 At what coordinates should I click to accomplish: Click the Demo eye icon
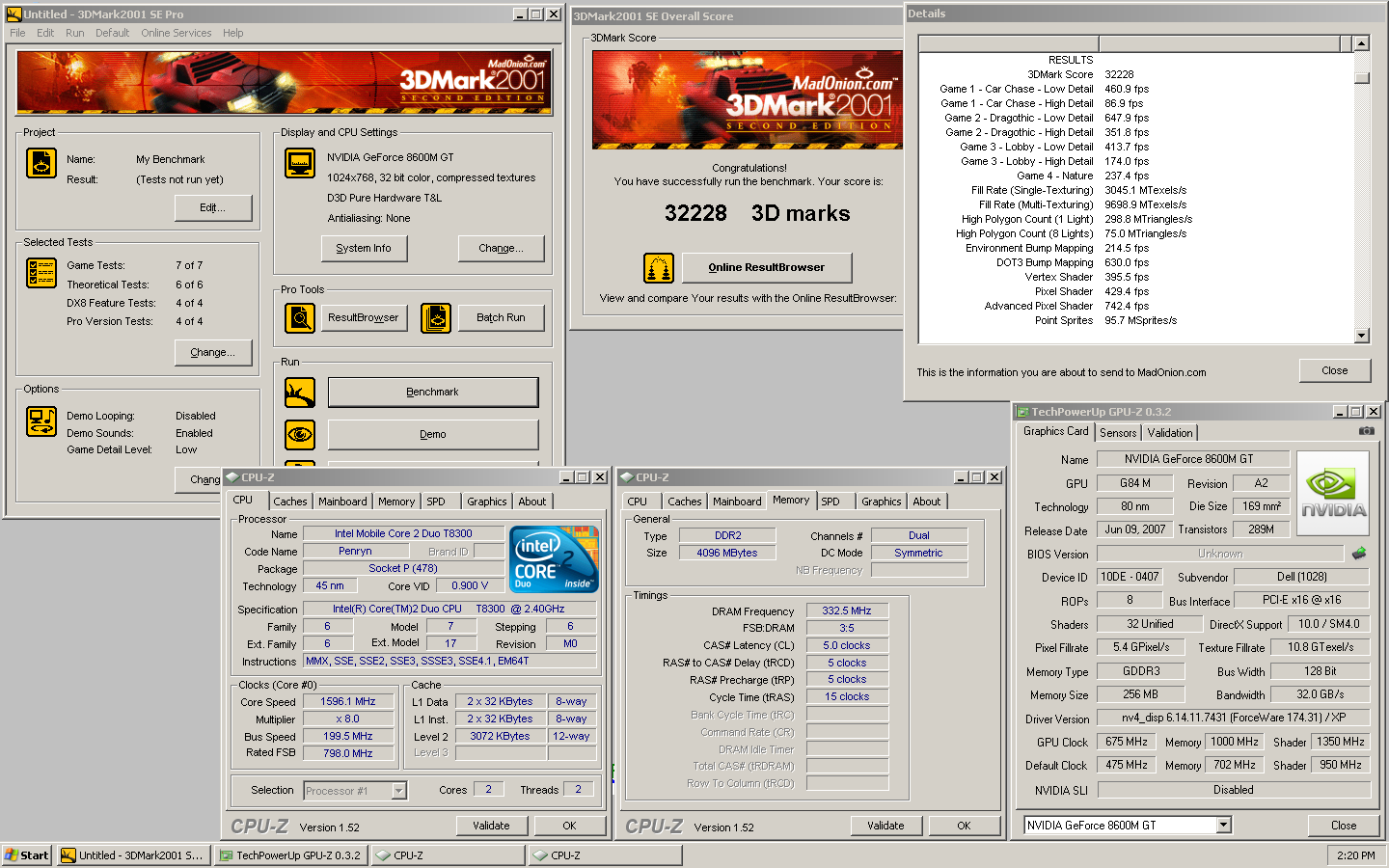point(300,435)
